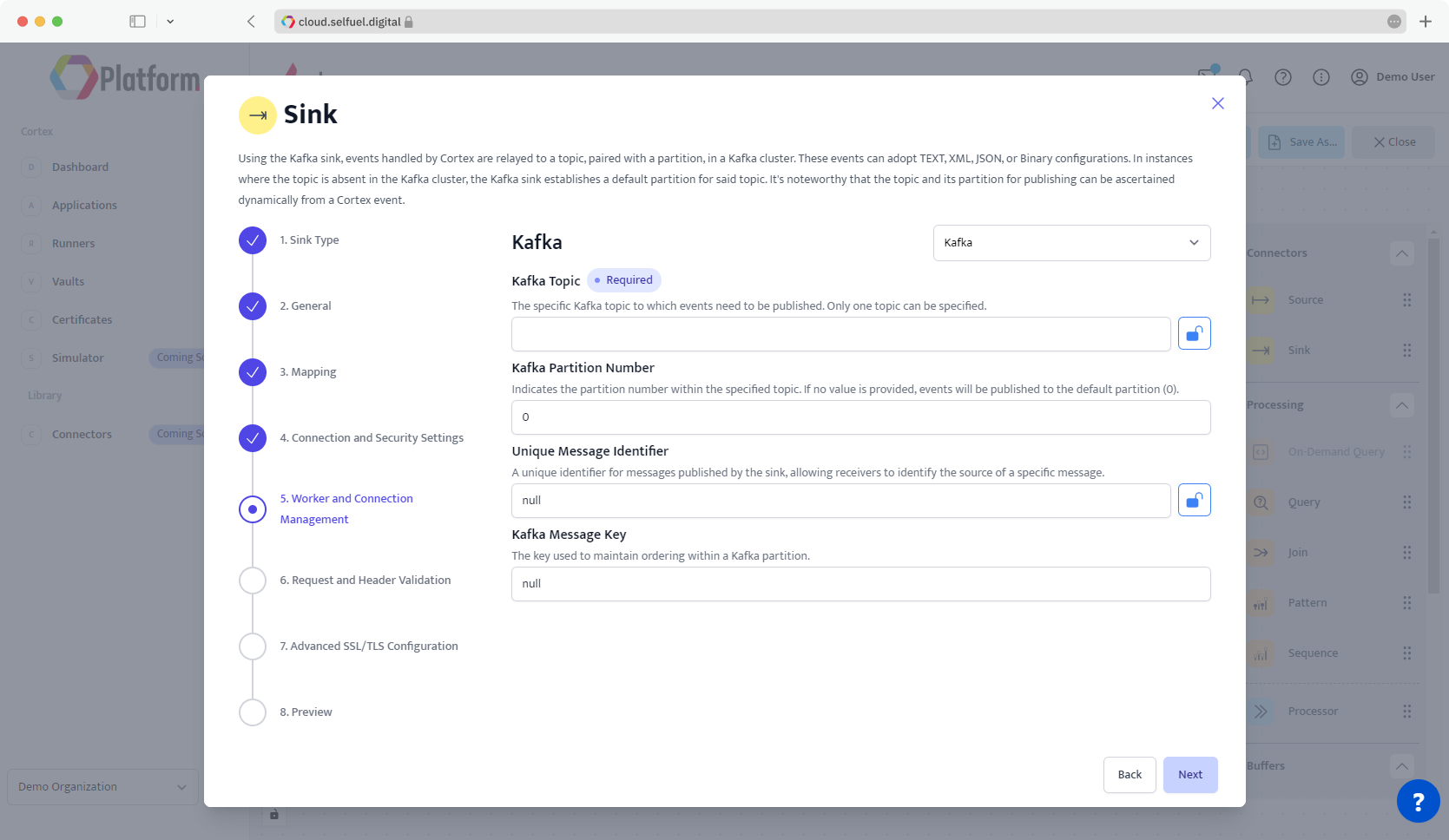This screenshot has width=1449, height=840.
Task: Click the Save As... button
Action: pyautogui.click(x=1301, y=142)
